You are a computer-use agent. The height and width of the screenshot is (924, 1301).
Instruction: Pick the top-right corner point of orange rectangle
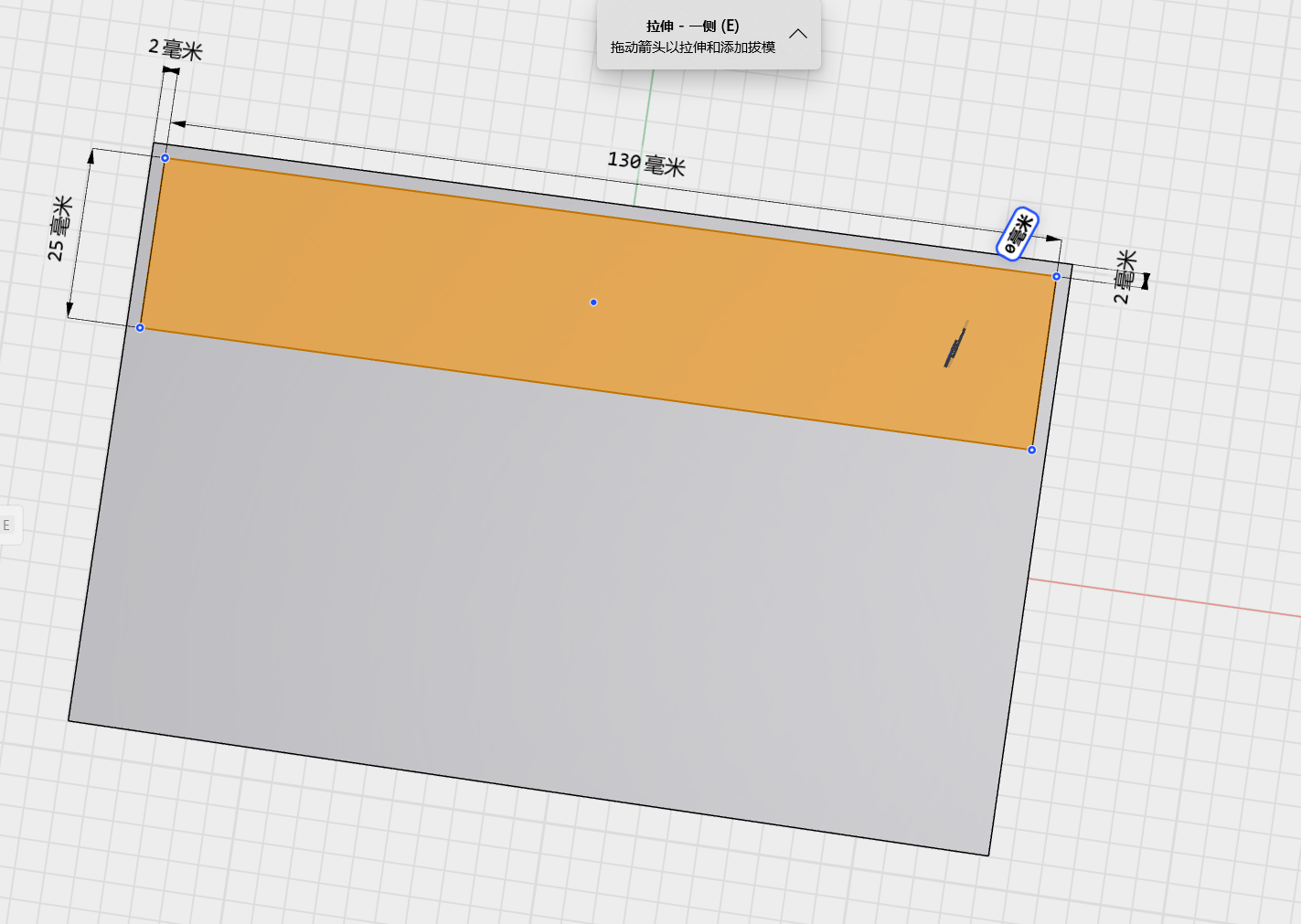(1057, 276)
